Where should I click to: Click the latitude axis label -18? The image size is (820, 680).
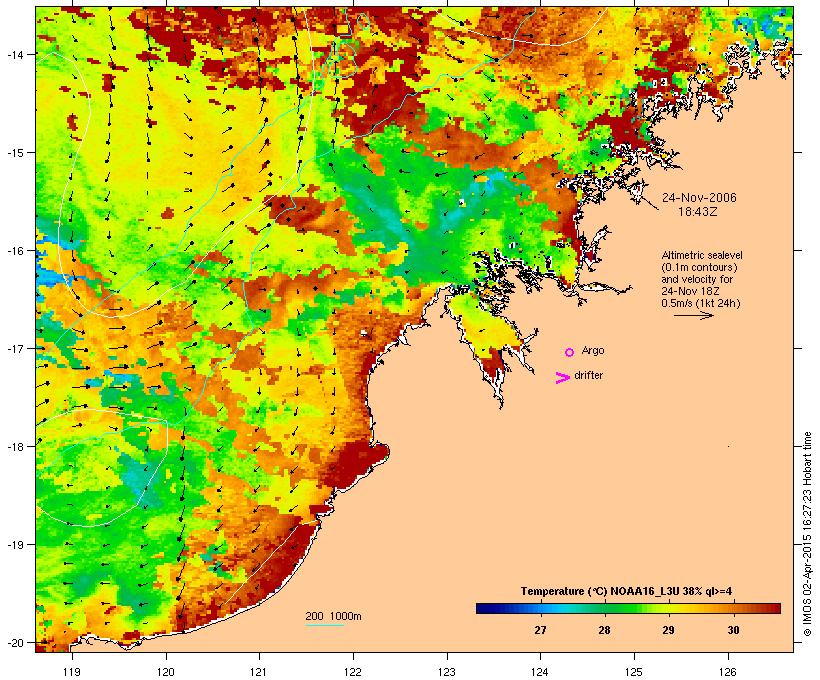coord(14,446)
